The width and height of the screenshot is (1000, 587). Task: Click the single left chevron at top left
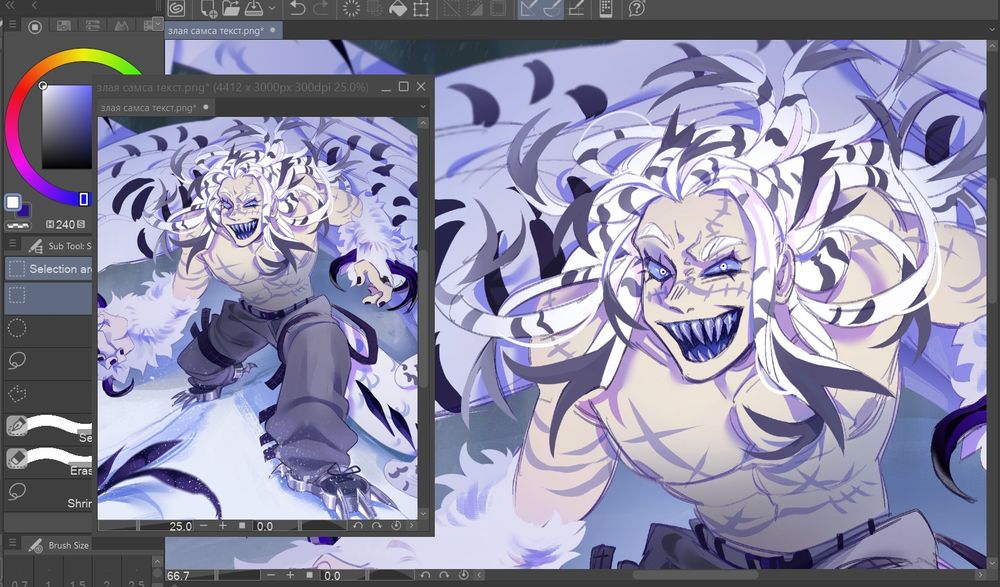tap(34, 4)
